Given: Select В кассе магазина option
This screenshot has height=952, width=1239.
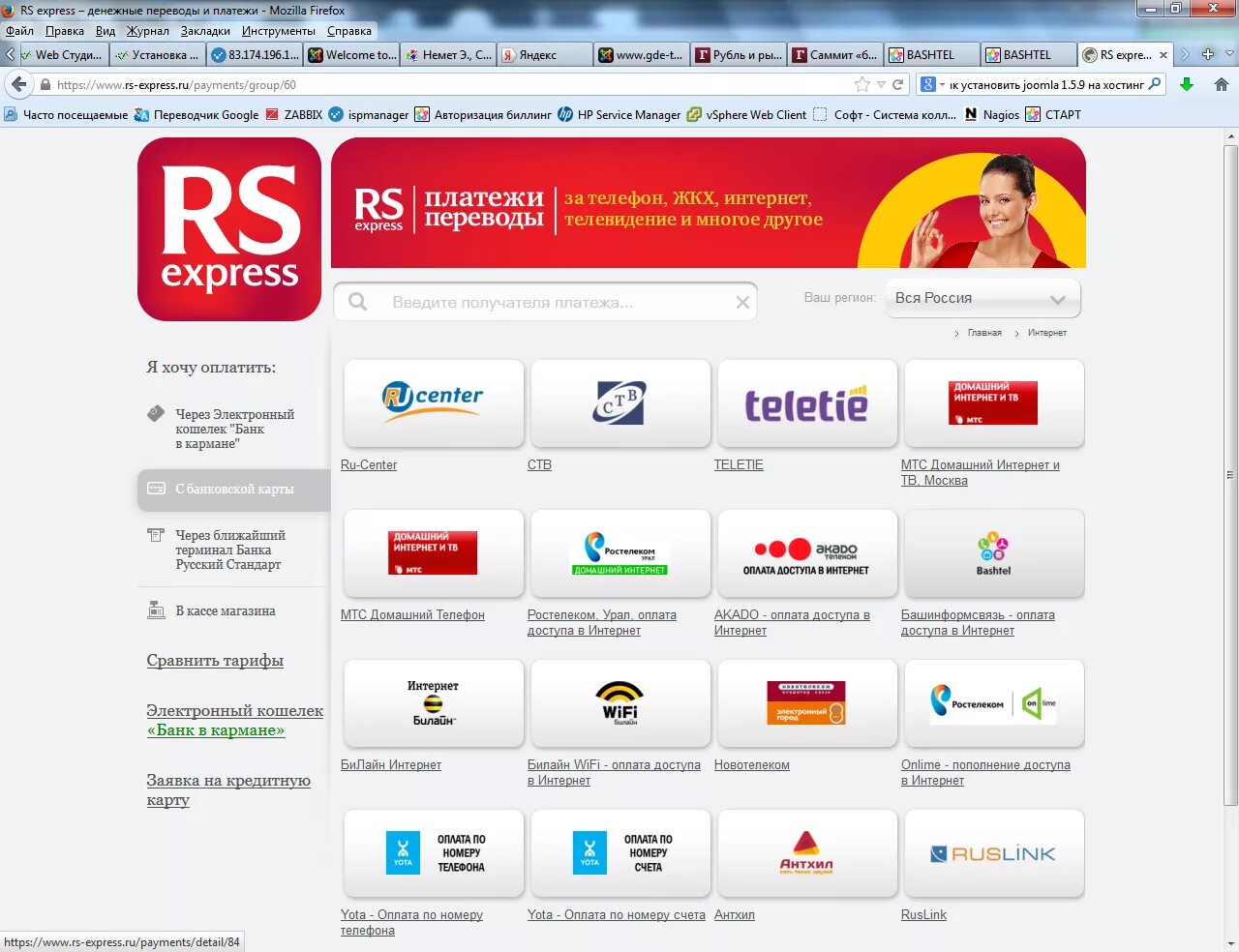Looking at the screenshot, I should pos(225,611).
